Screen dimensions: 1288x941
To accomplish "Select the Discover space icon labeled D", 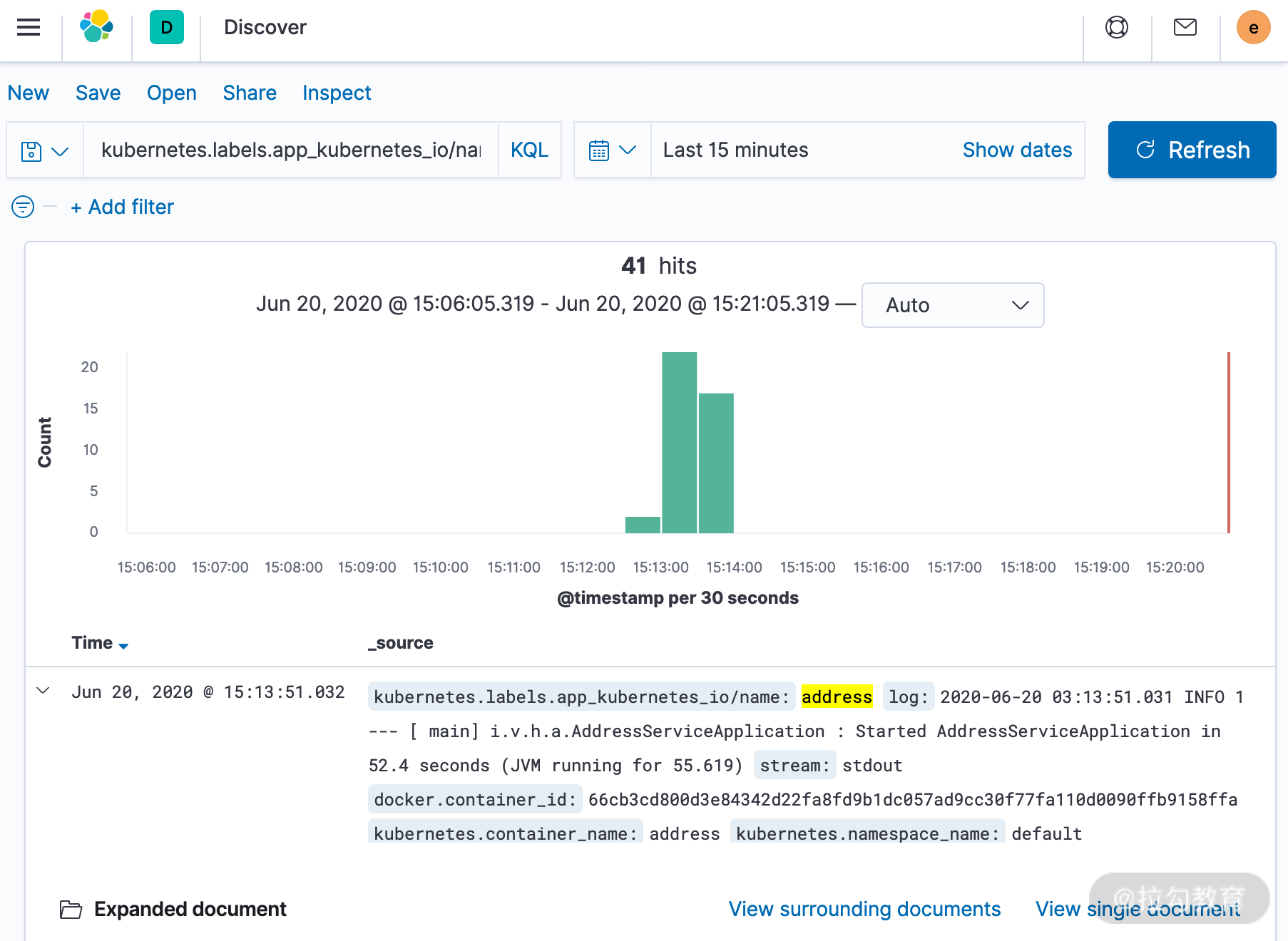I will tap(166, 27).
